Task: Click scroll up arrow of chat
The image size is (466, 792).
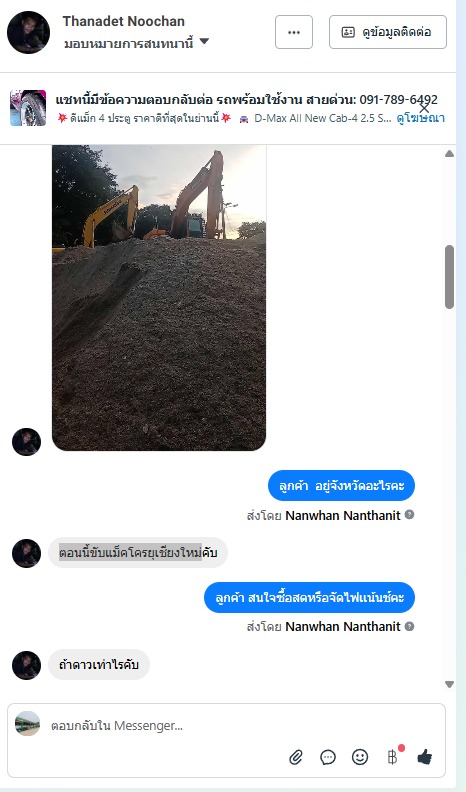Action: pyautogui.click(x=449, y=154)
